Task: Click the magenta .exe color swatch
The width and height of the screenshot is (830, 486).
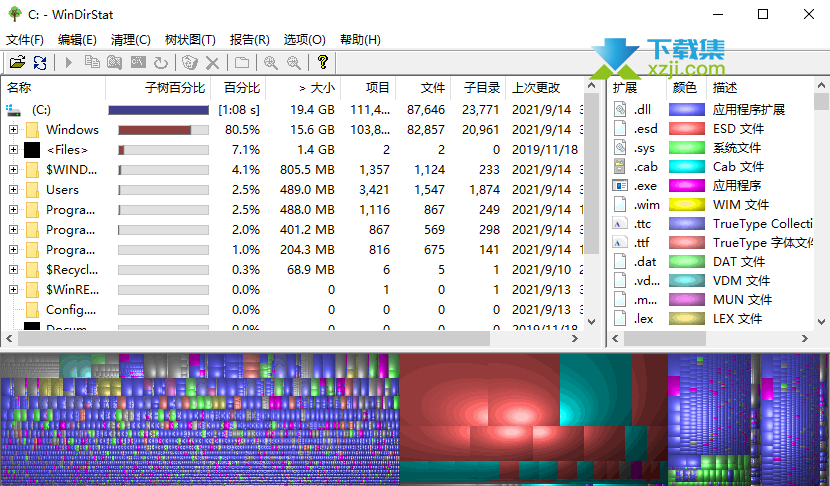Action: click(x=687, y=185)
